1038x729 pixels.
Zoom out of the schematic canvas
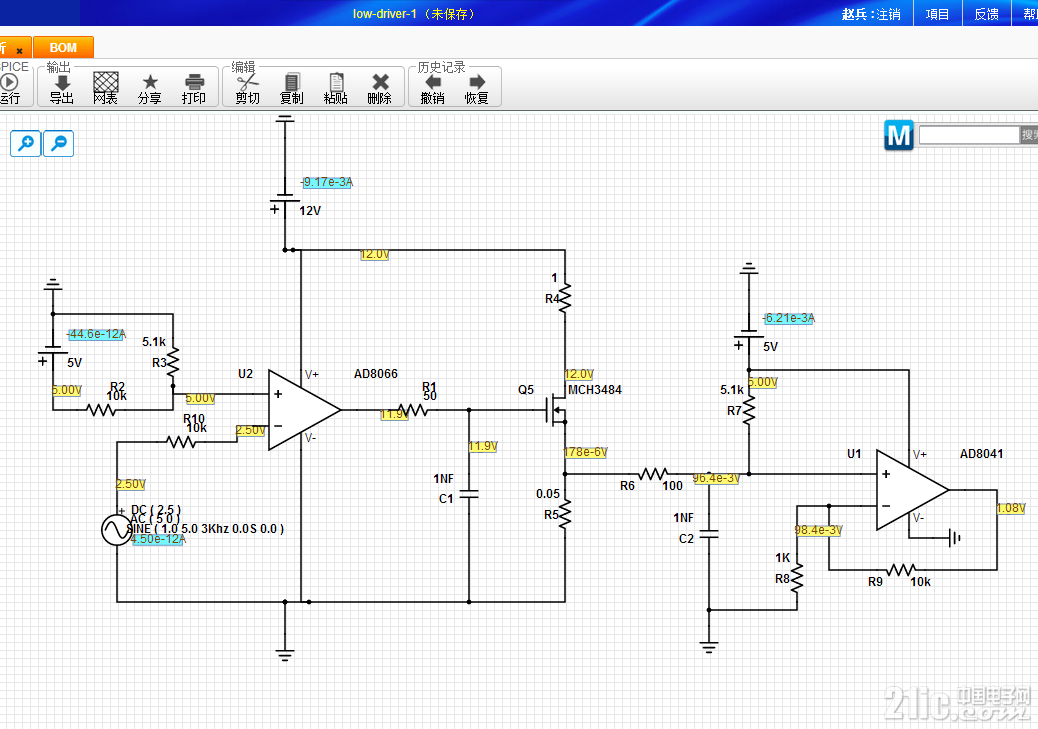click(59, 143)
